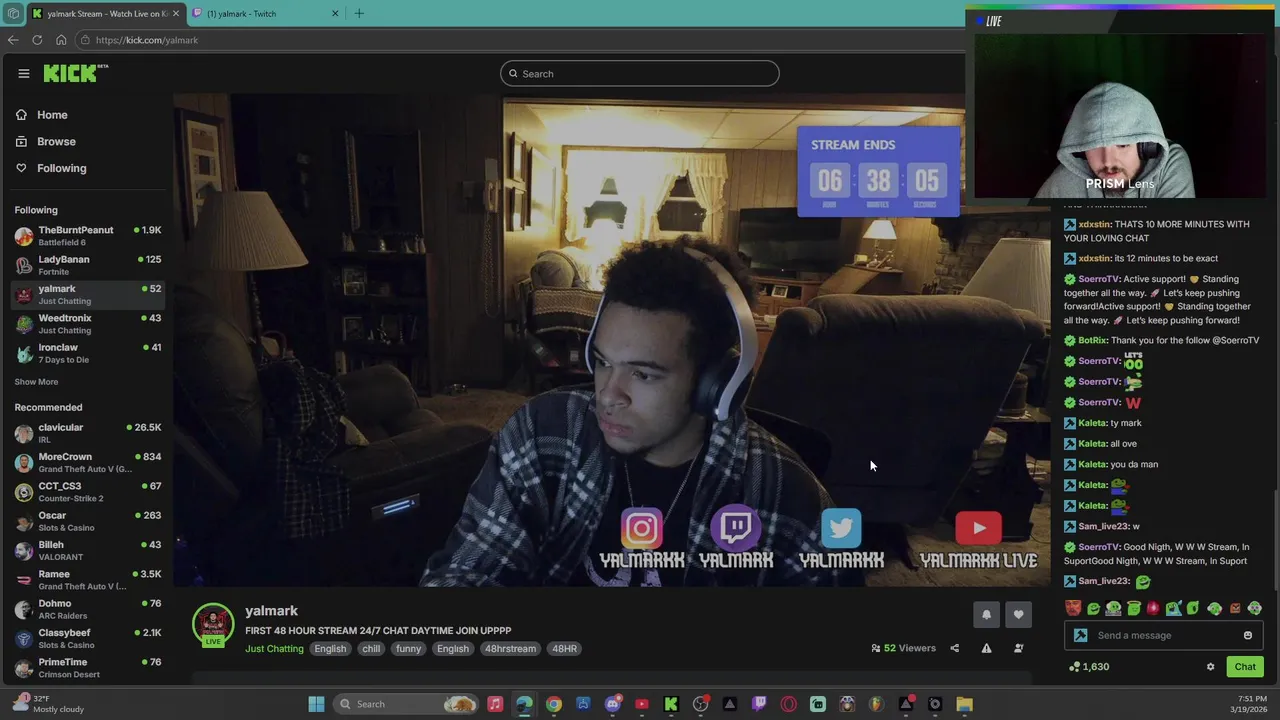Screen dimensions: 1280x720
Task: Click the 48hrstream tag
Action: (x=510, y=649)
